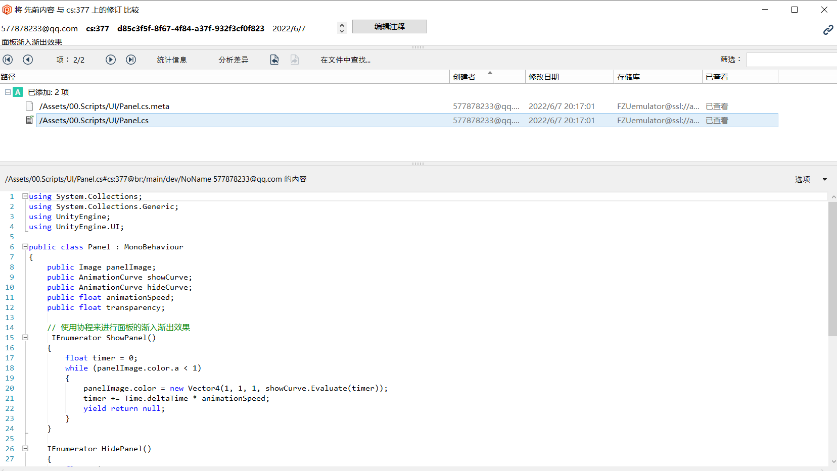This screenshot has height=471, width=837.
Task: Click the changeset comment text under the header
Action: coord(31,42)
